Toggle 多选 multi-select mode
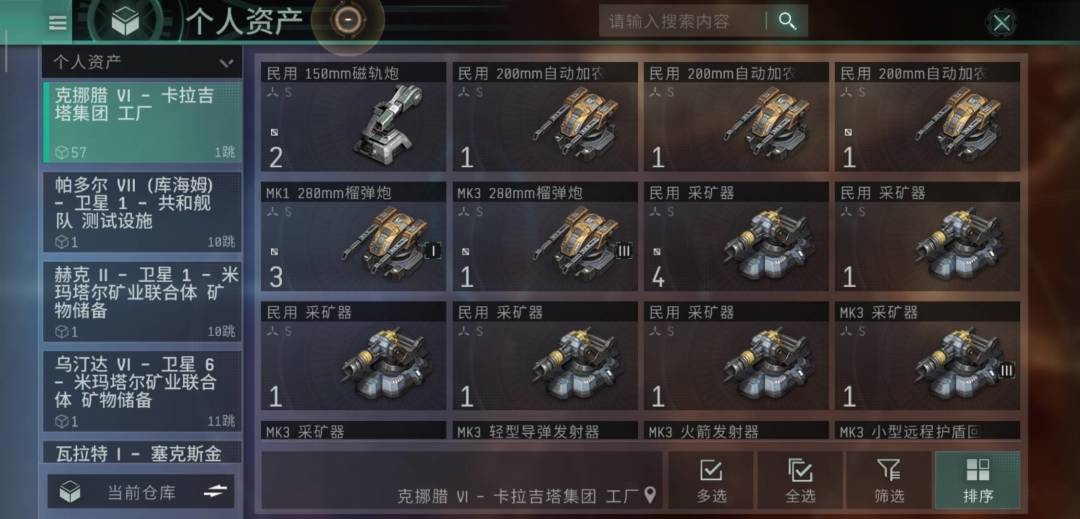The height and width of the screenshot is (519, 1080). (710, 480)
